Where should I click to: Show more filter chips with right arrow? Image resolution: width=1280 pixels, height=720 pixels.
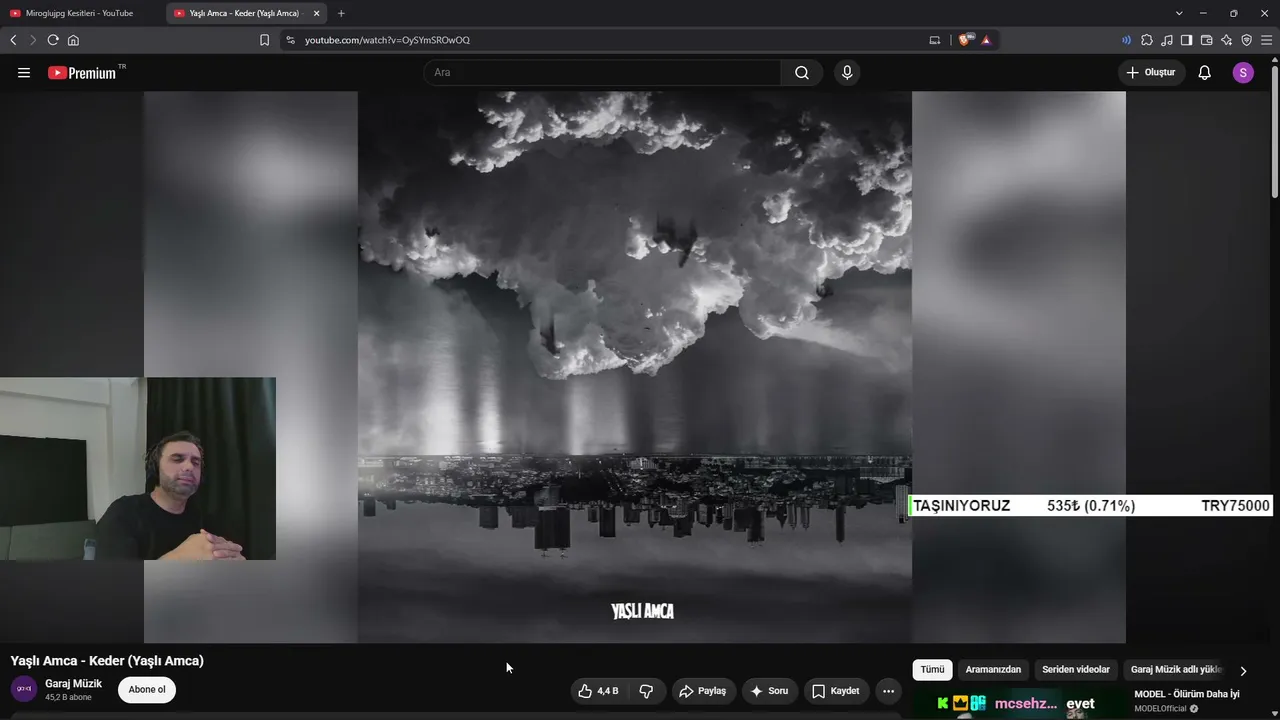(1243, 671)
